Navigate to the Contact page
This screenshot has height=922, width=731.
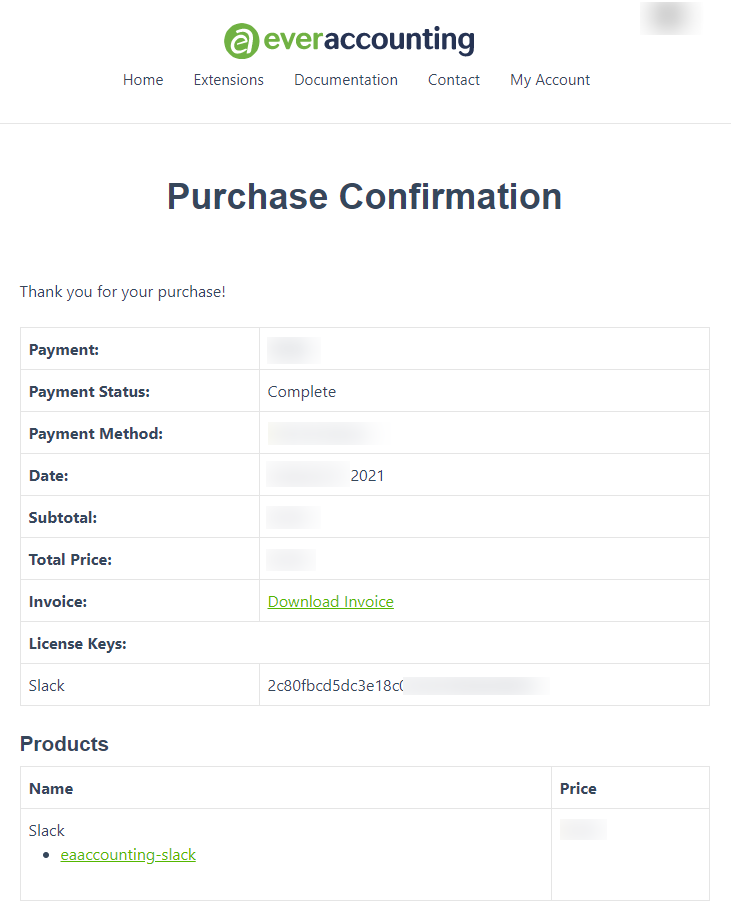453,80
